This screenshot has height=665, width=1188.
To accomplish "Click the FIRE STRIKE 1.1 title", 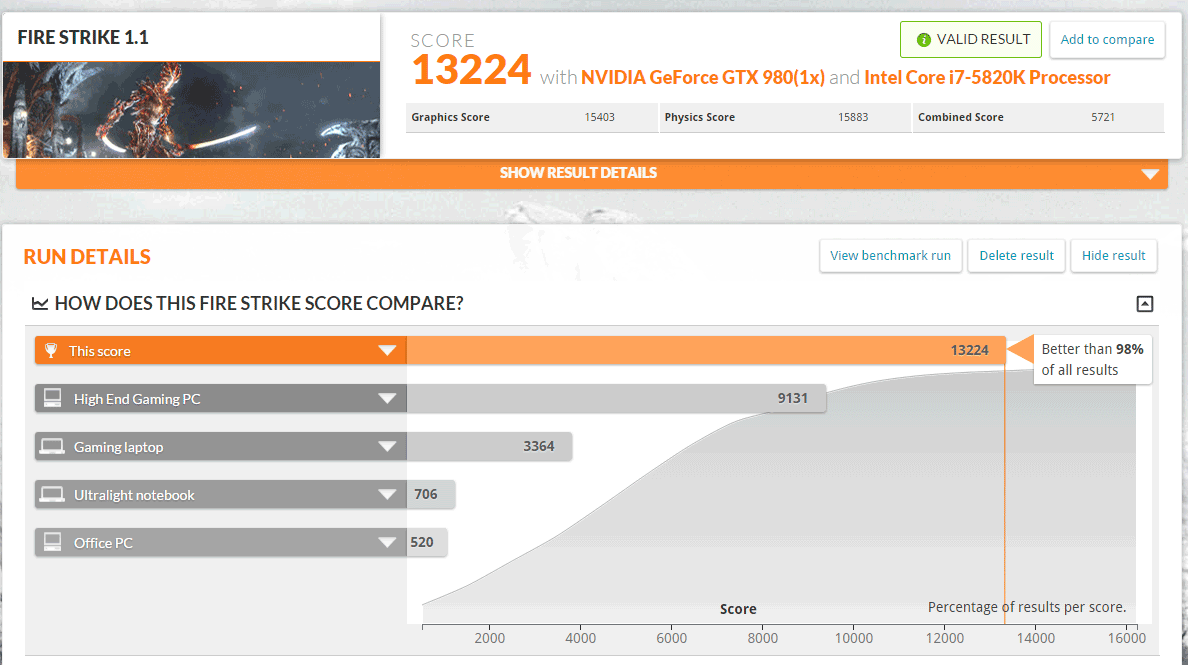I will 83,37.
